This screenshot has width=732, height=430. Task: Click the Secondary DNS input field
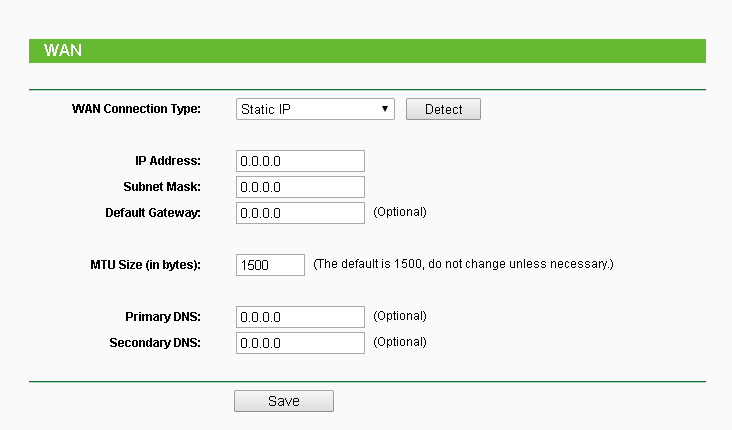coord(301,343)
